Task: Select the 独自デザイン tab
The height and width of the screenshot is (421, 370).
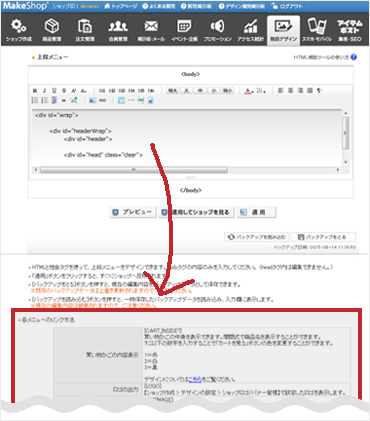Action: pos(283,31)
